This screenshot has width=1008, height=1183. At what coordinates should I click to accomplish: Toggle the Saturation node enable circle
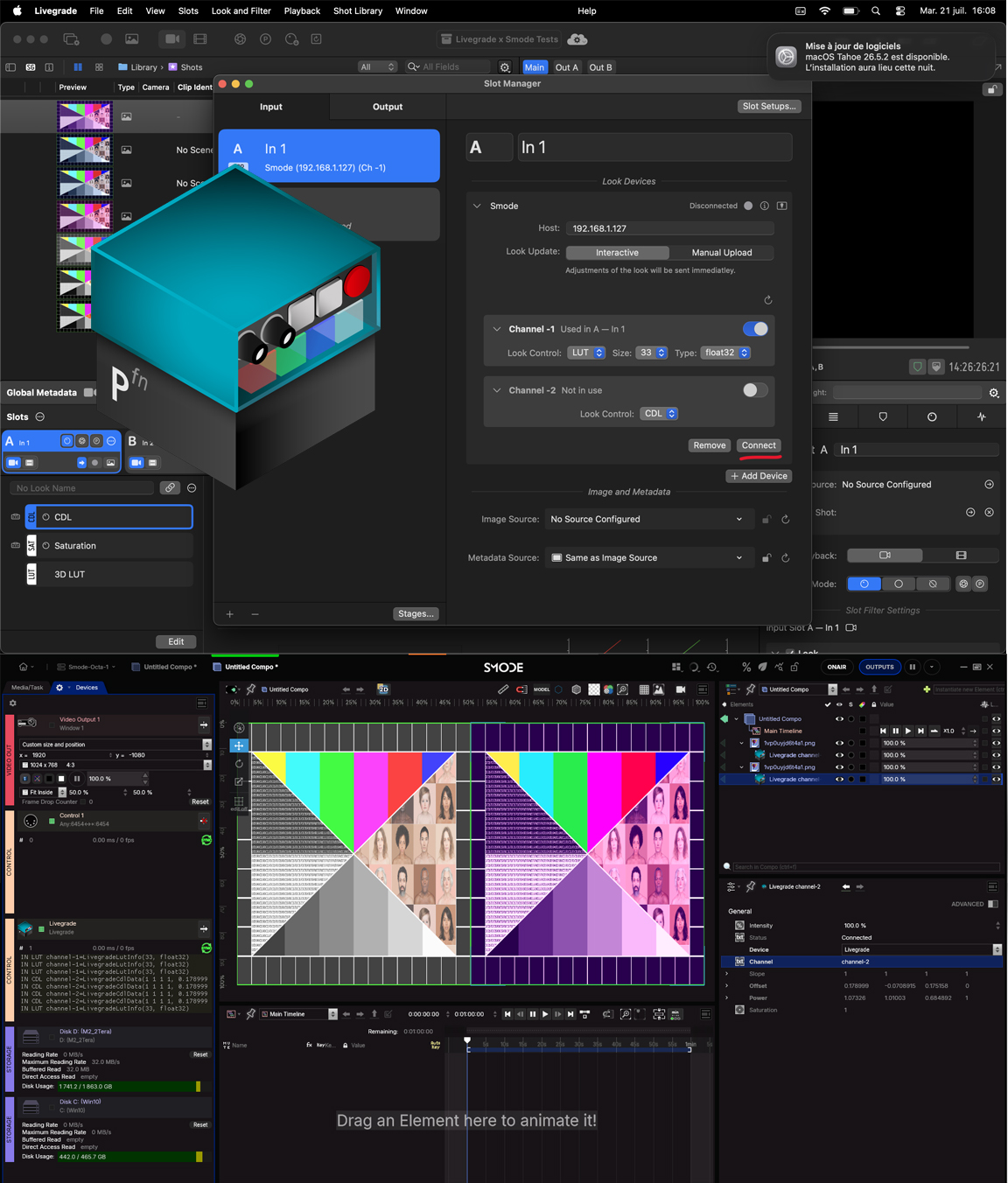(x=46, y=546)
